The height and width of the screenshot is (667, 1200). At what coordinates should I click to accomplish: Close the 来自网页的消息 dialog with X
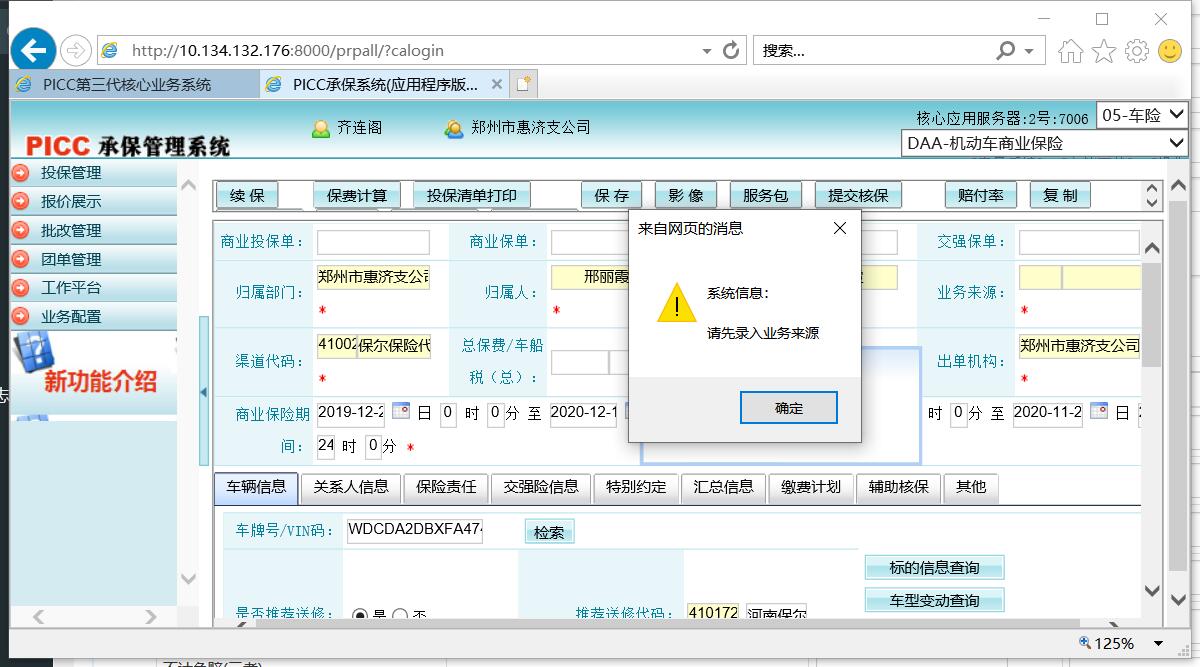(x=840, y=228)
